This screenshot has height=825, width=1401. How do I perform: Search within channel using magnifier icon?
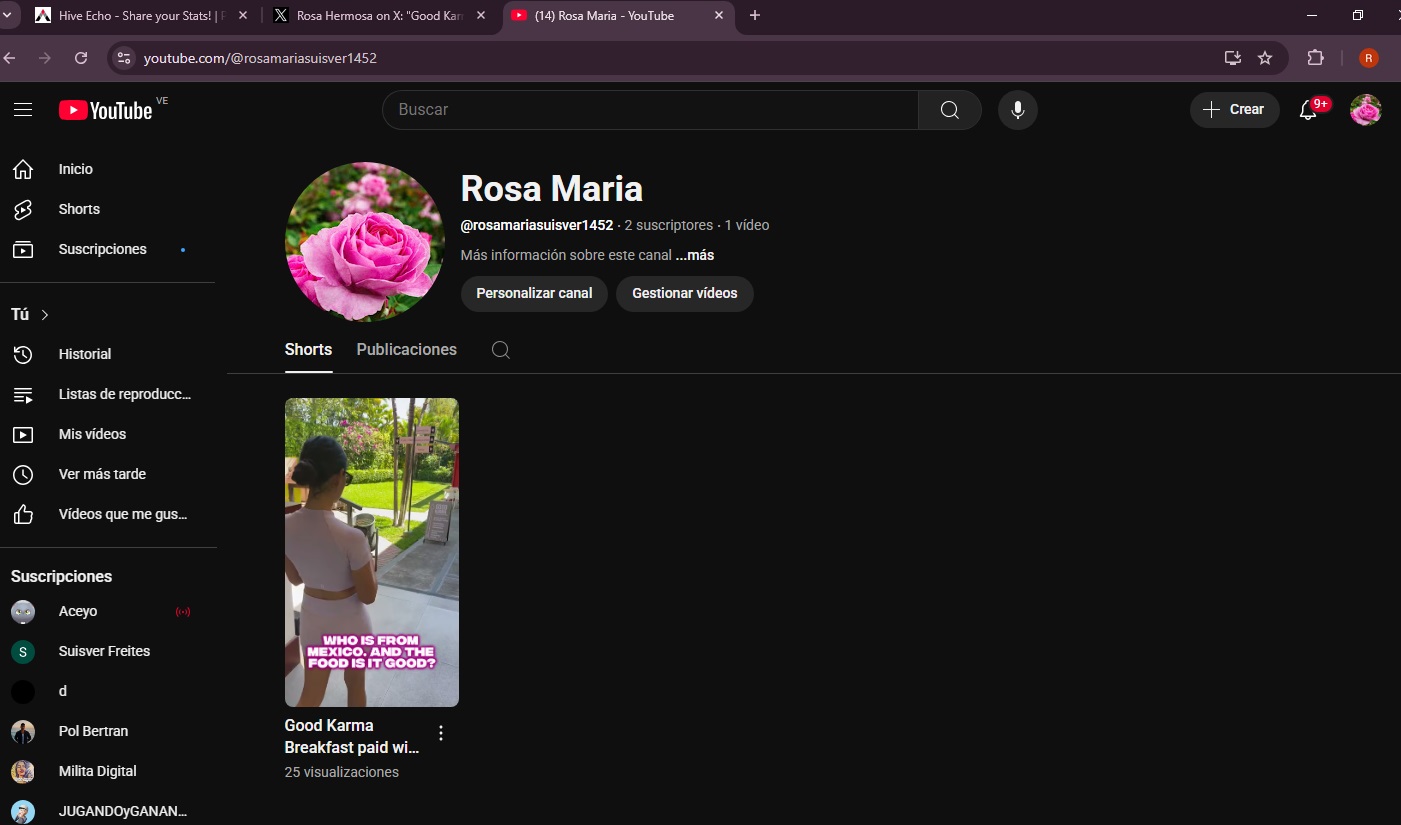501,350
